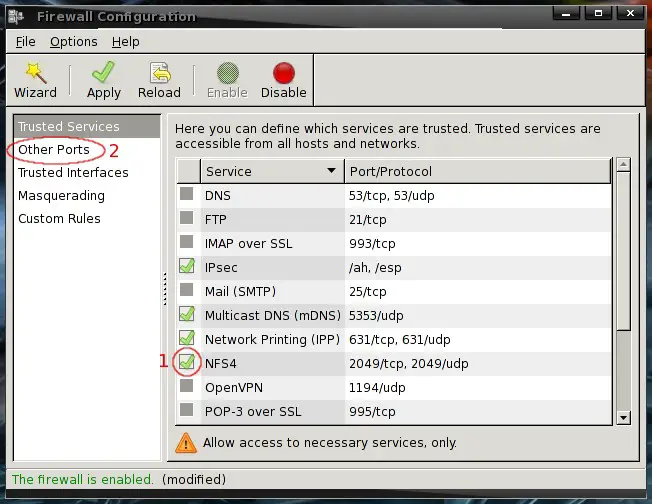The image size is (652, 504).
Task: Uncheck the NFS4 service checkbox
Action: coord(186,362)
